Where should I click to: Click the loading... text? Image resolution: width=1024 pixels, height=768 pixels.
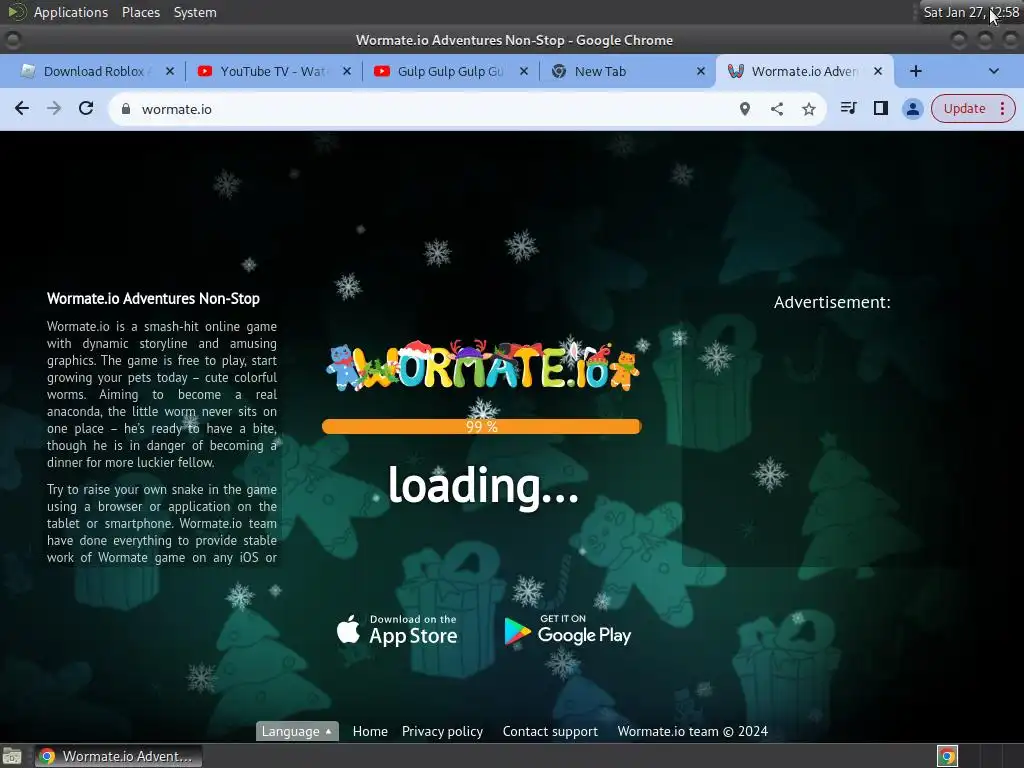point(483,487)
